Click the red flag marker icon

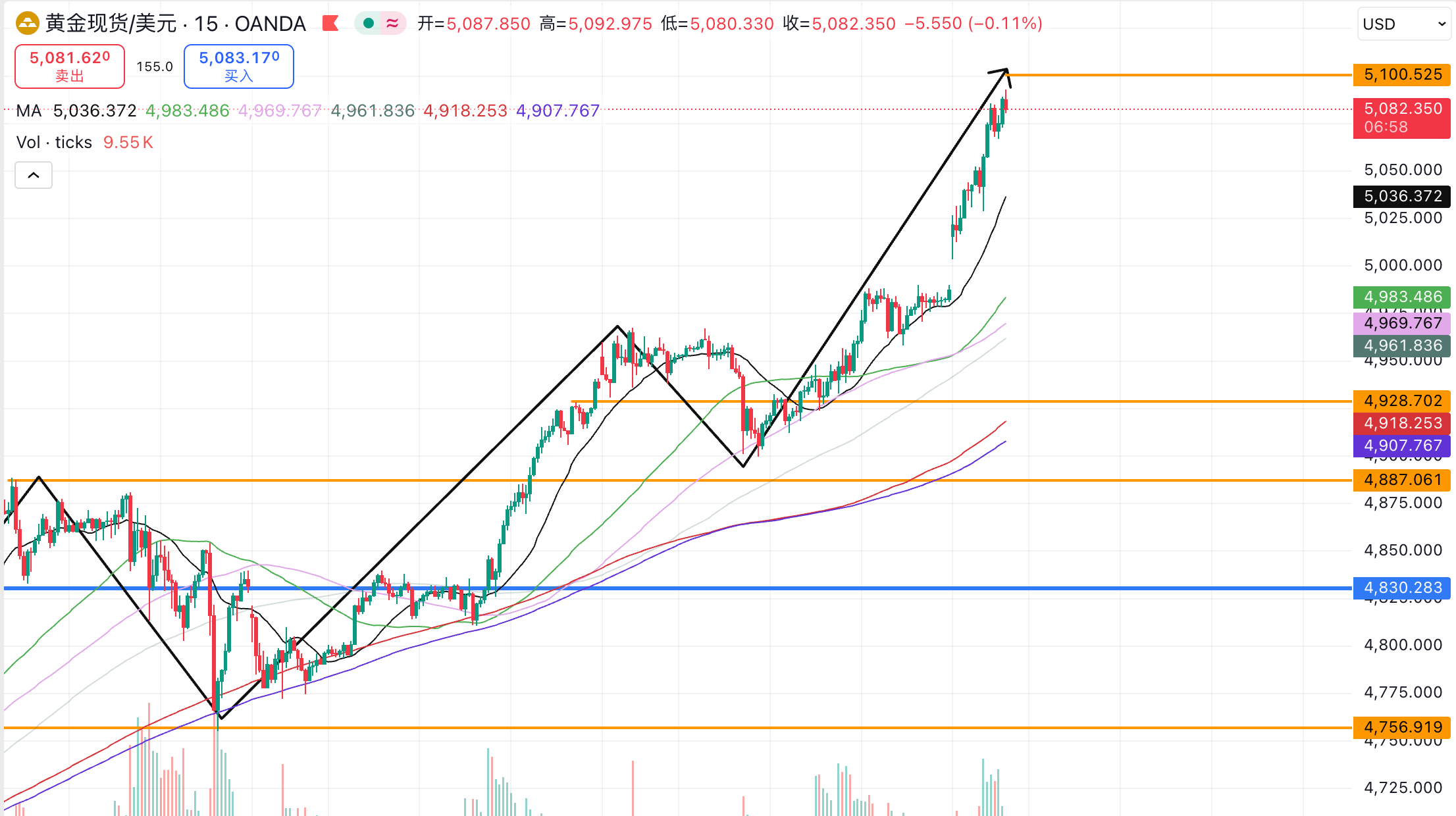coord(330,24)
